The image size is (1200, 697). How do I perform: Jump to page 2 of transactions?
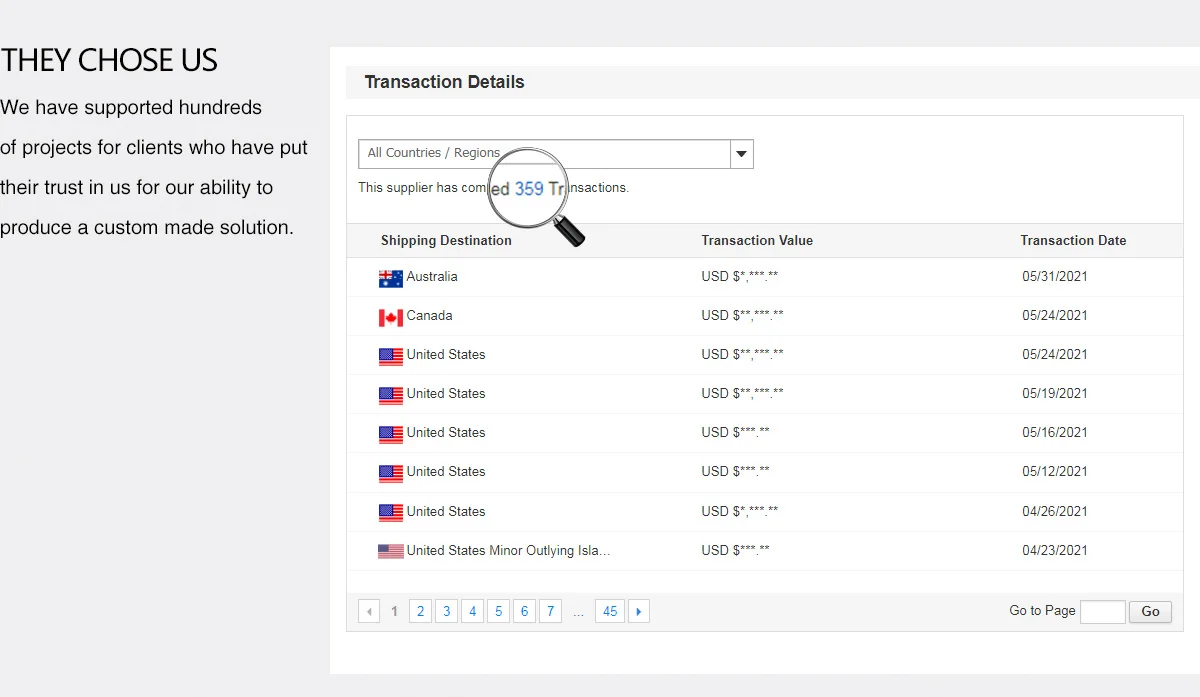420,611
